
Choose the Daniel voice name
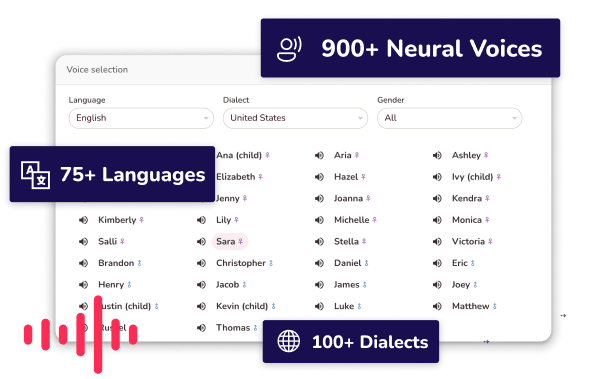(x=347, y=263)
